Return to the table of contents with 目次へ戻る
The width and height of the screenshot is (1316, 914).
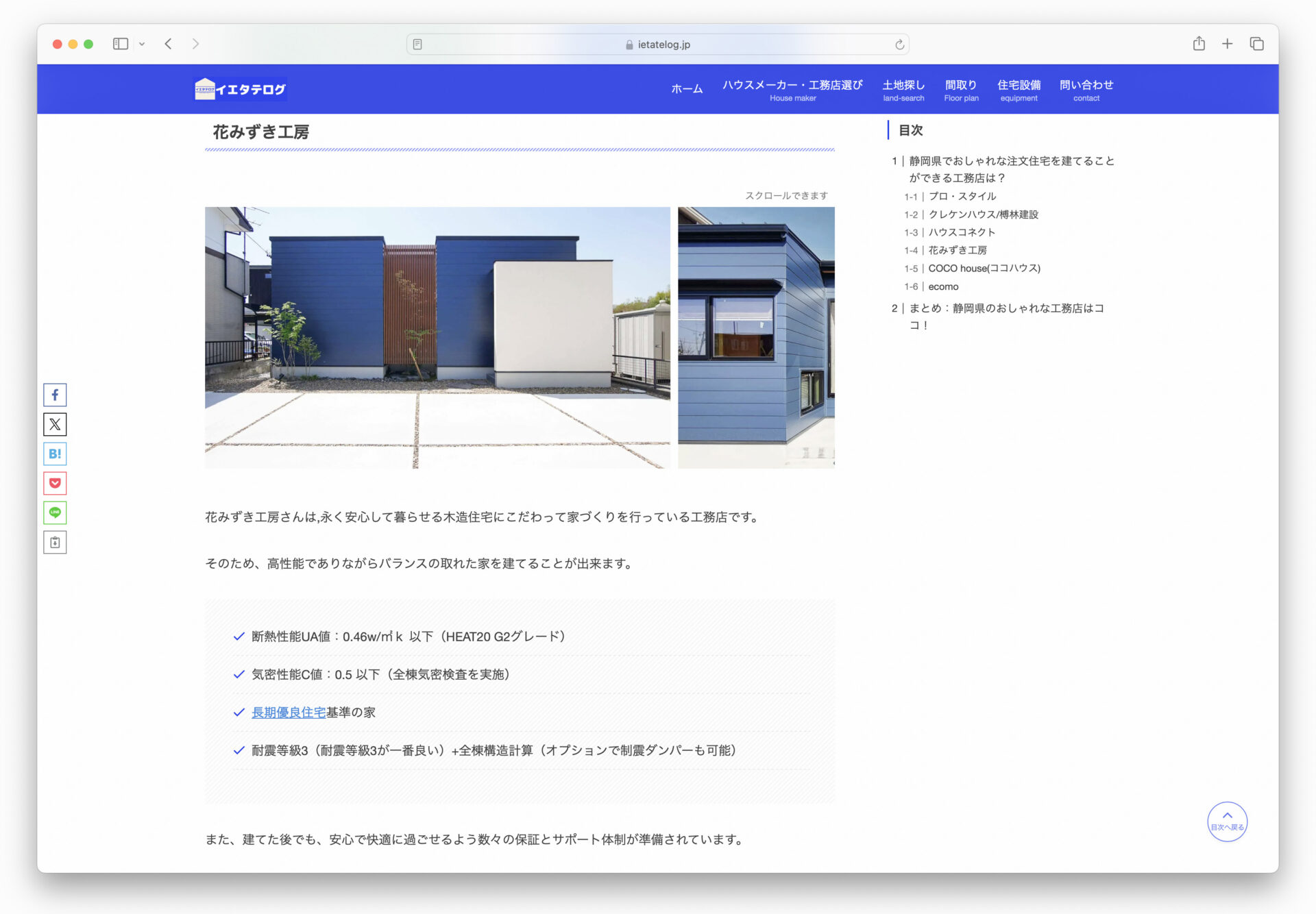tap(1227, 822)
